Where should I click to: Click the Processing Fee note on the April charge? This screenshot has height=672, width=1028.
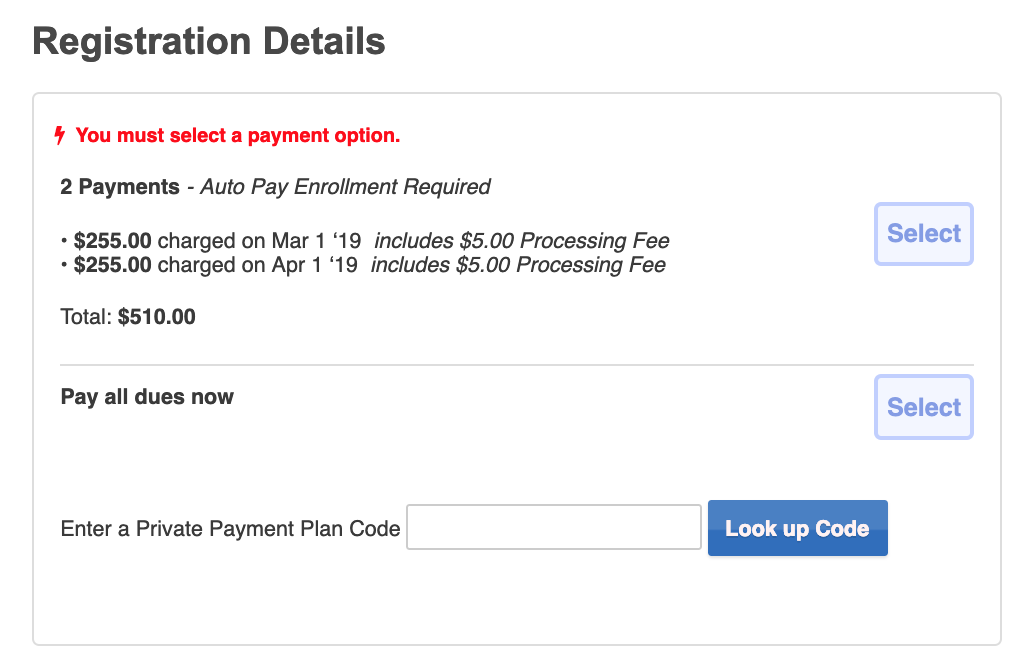pyautogui.click(x=518, y=265)
